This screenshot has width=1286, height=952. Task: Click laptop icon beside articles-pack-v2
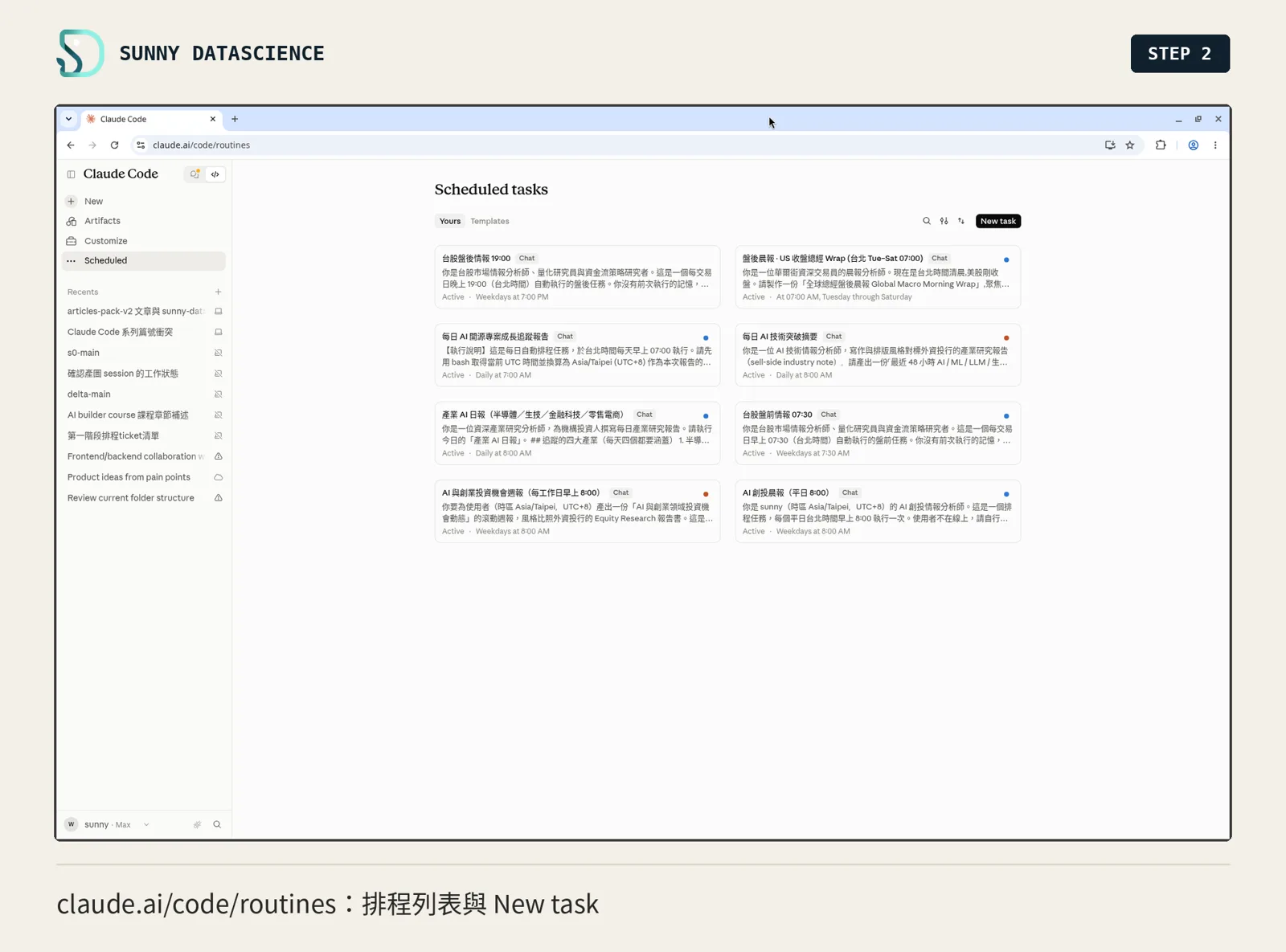click(x=218, y=312)
